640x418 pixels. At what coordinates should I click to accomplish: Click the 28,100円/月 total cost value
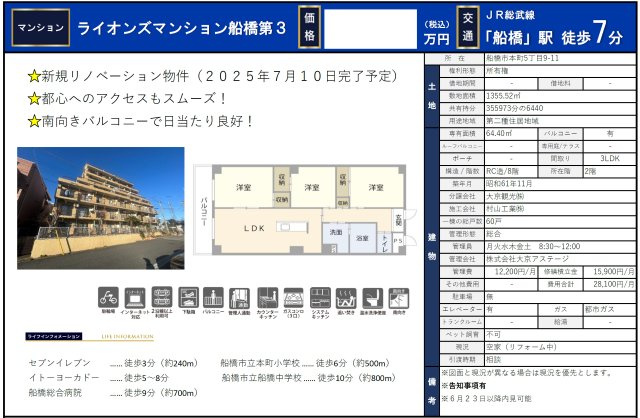[x=614, y=284]
